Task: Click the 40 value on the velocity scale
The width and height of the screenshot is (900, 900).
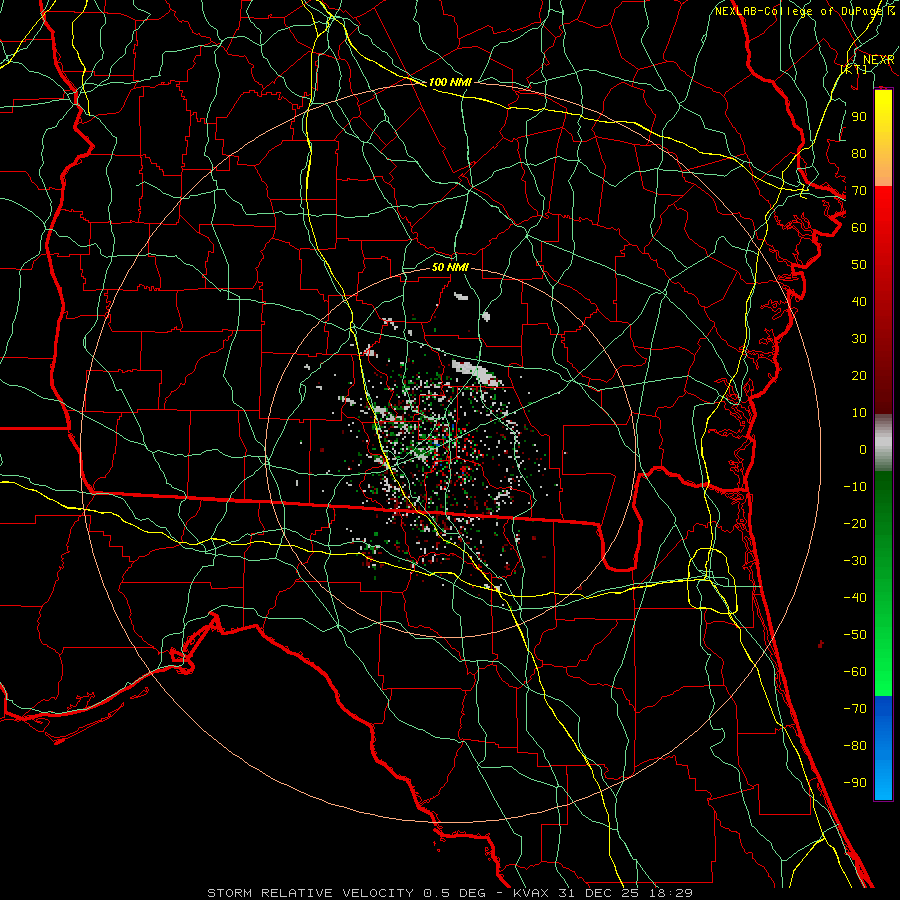Action: click(x=859, y=301)
